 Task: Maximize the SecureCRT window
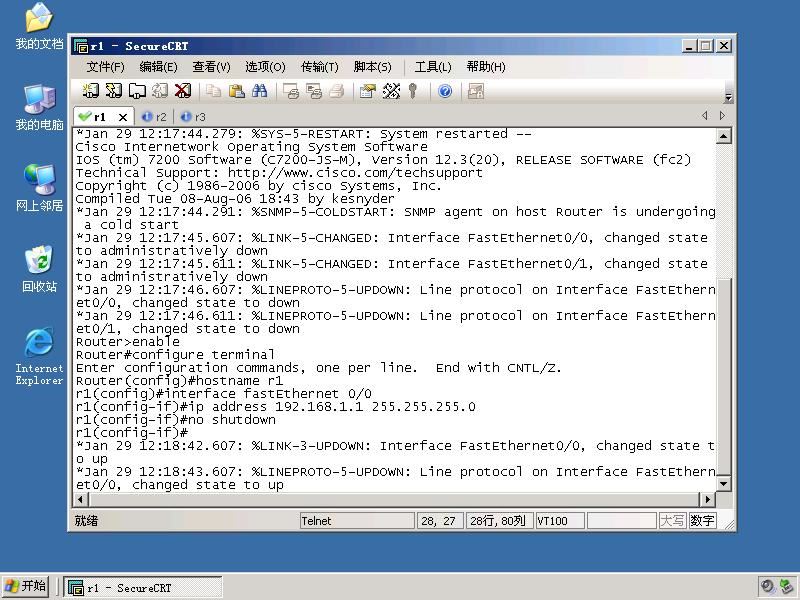(707, 46)
